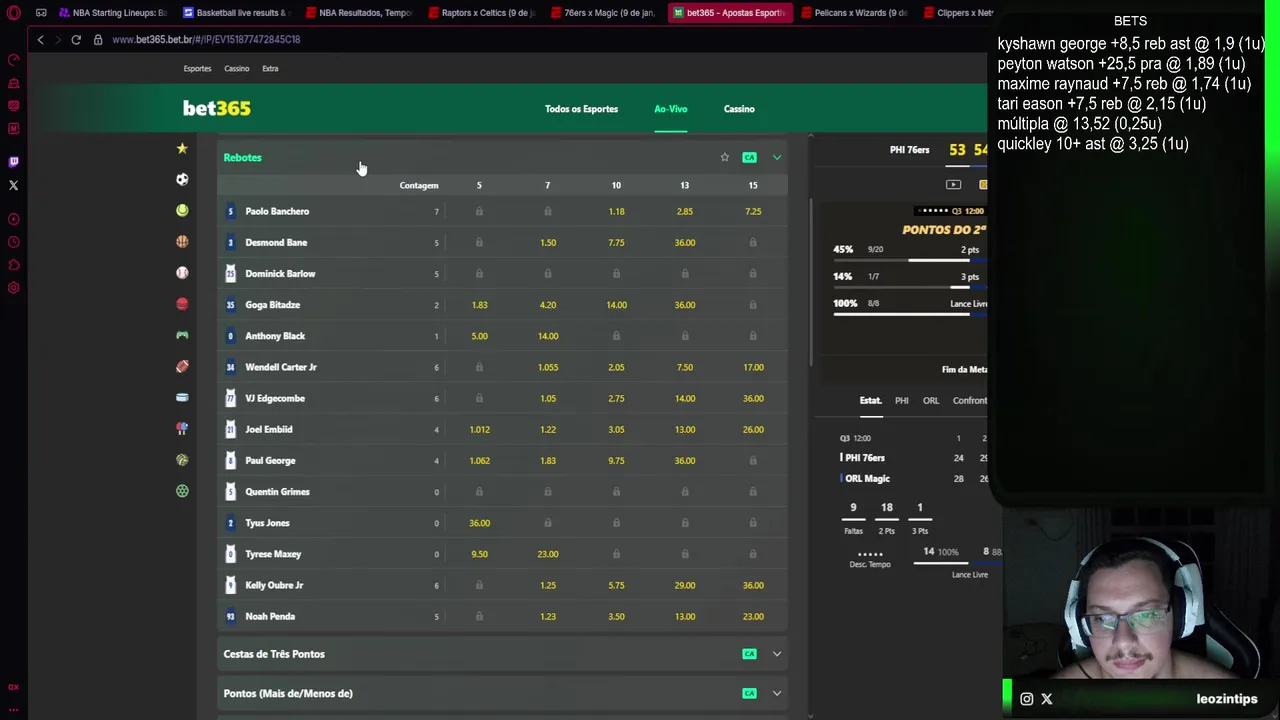This screenshot has width=1280, height=720.
Task: Toggle CA badge on Pontos Mais de/Menos de
Action: [749, 693]
